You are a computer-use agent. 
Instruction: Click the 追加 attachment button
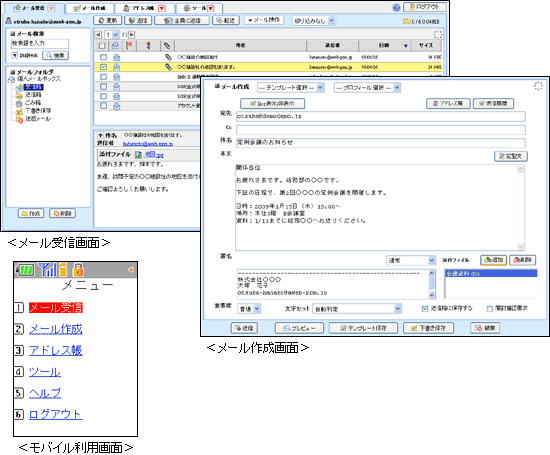[494, 260]
